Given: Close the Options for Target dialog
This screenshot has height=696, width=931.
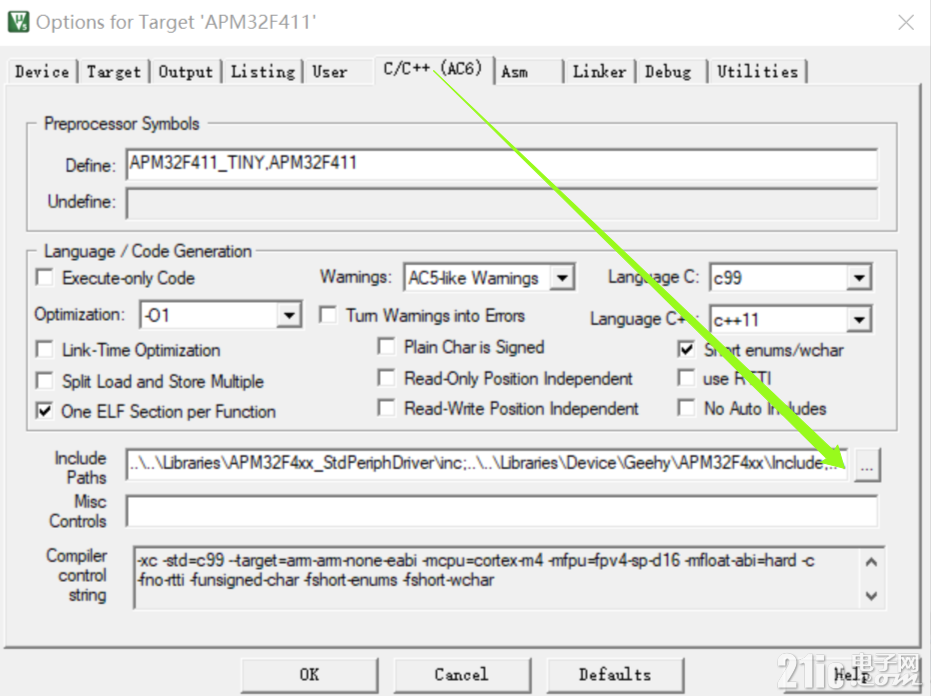Looking at the screenshot, I should pyautogui.click(x=906, y=23).
